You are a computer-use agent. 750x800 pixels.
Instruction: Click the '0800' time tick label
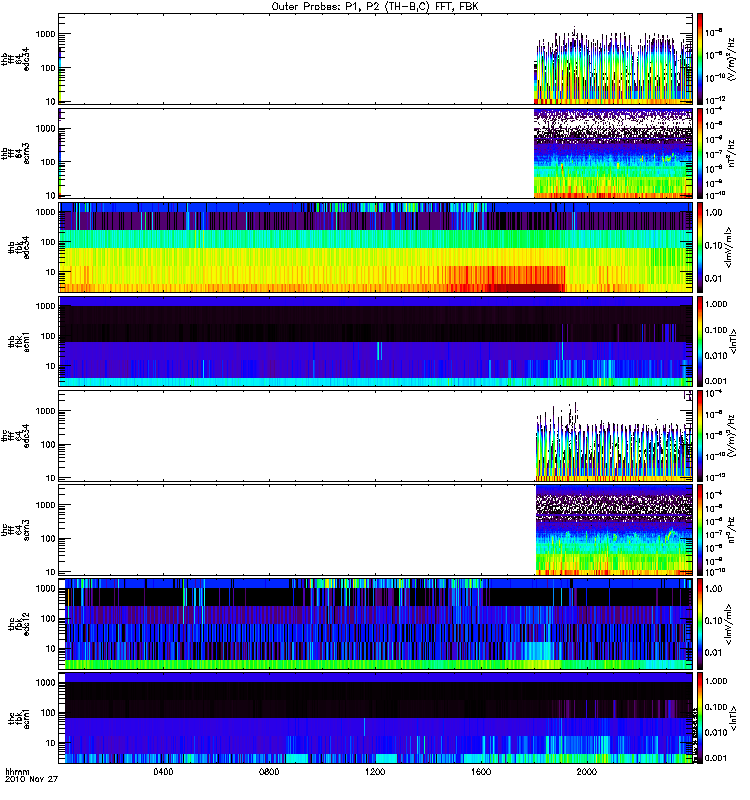[x=269, y=771]
